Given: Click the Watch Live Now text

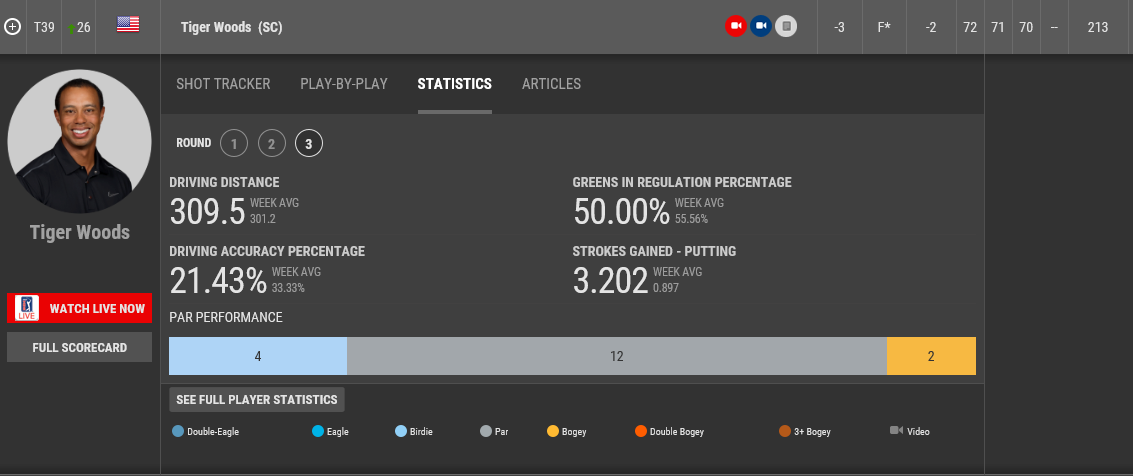Looking at the screenshot, I should (x=97, y=309).
